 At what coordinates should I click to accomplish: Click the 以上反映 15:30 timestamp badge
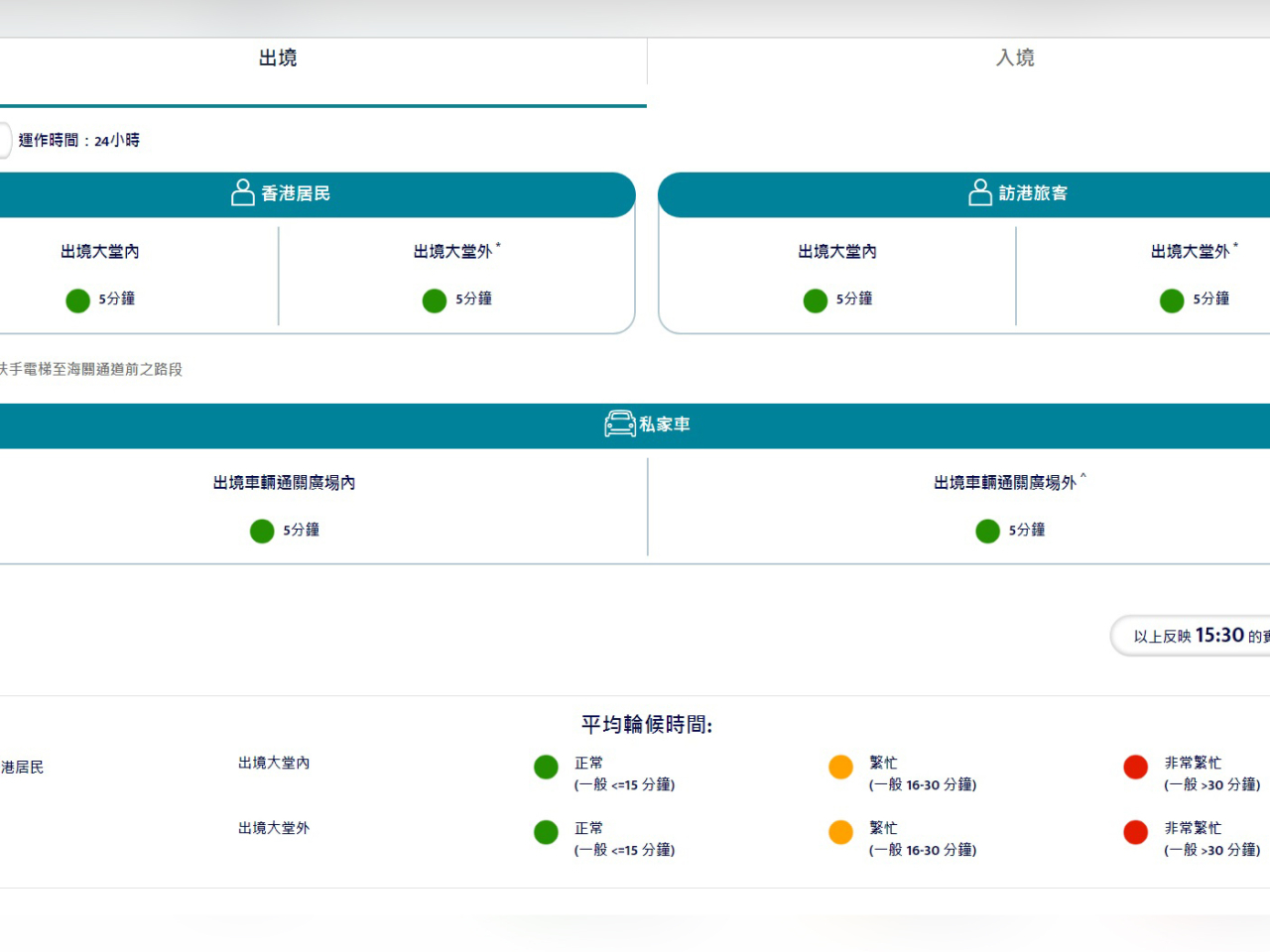pos(1191,636)
